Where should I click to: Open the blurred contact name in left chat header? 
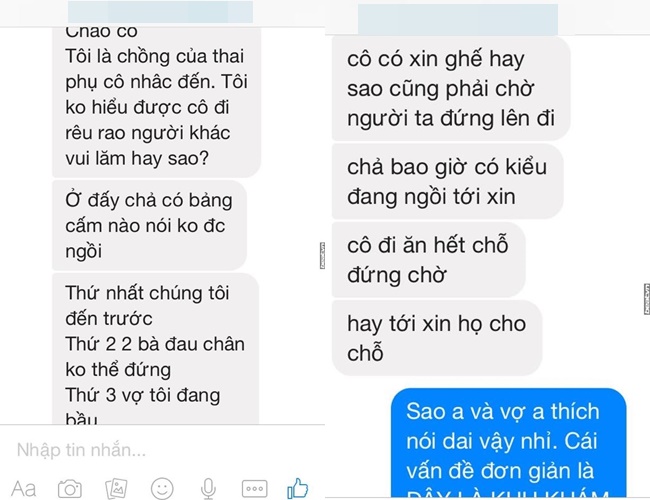coord(160,12)
